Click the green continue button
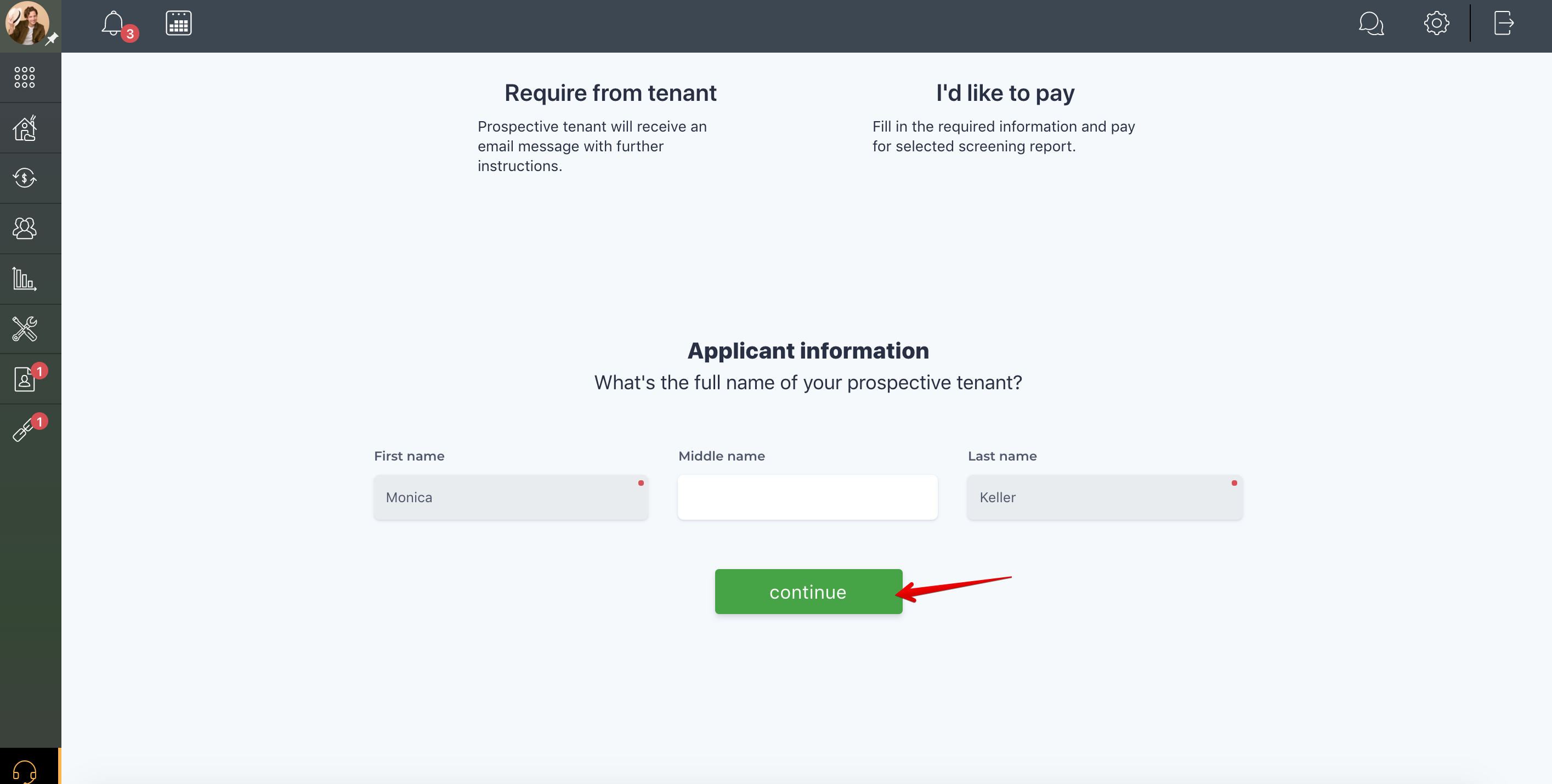Image resolution: width=1552 pixels, height=784 pixels. [x=808, y=592]
